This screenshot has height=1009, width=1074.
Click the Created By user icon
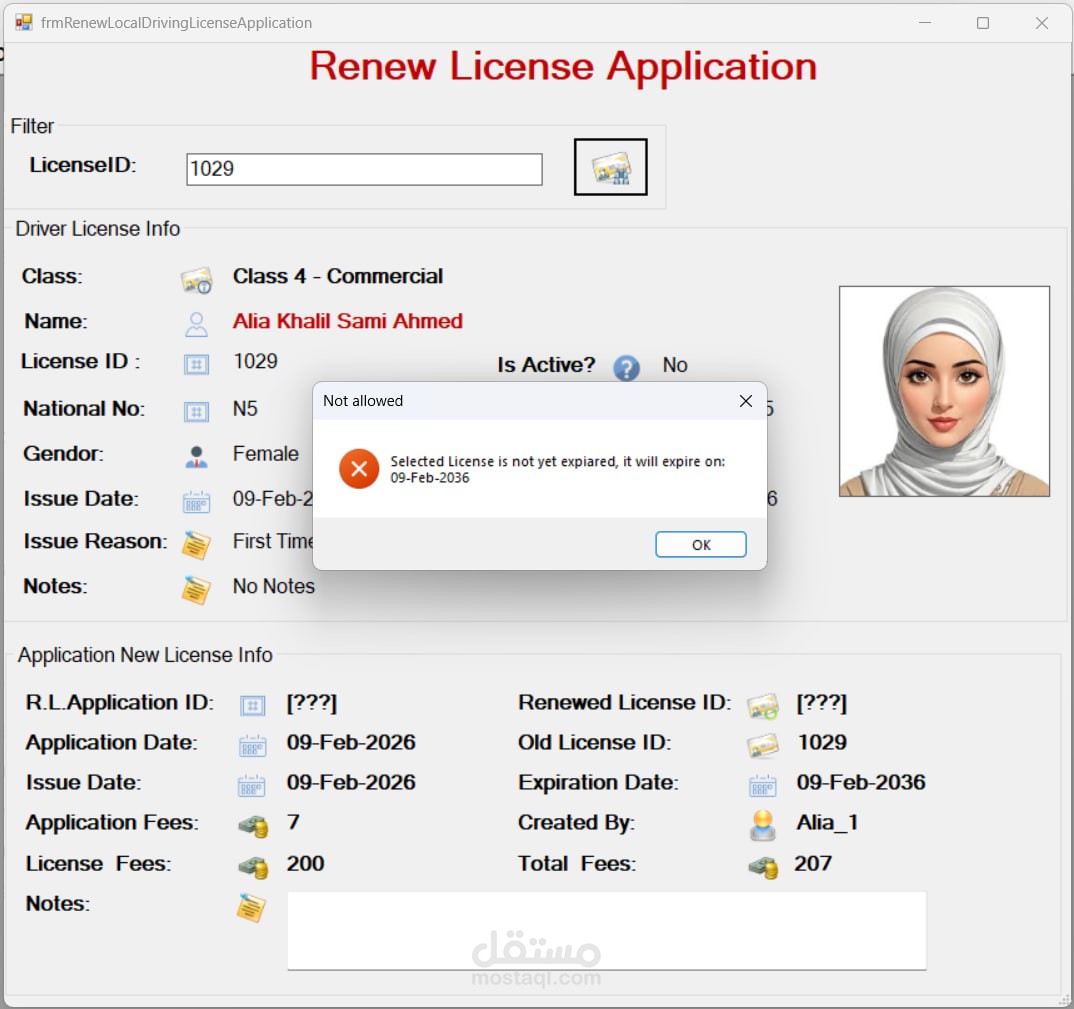tap(762, 825)
